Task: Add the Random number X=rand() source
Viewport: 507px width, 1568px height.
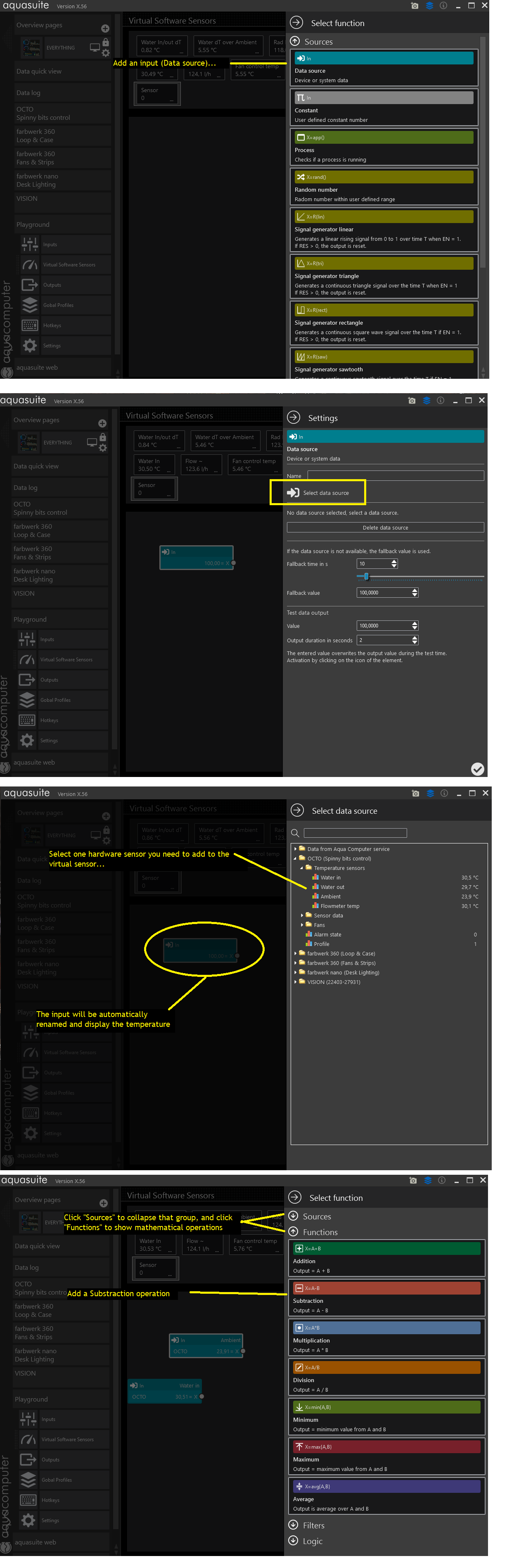Action: click(384, 187)
